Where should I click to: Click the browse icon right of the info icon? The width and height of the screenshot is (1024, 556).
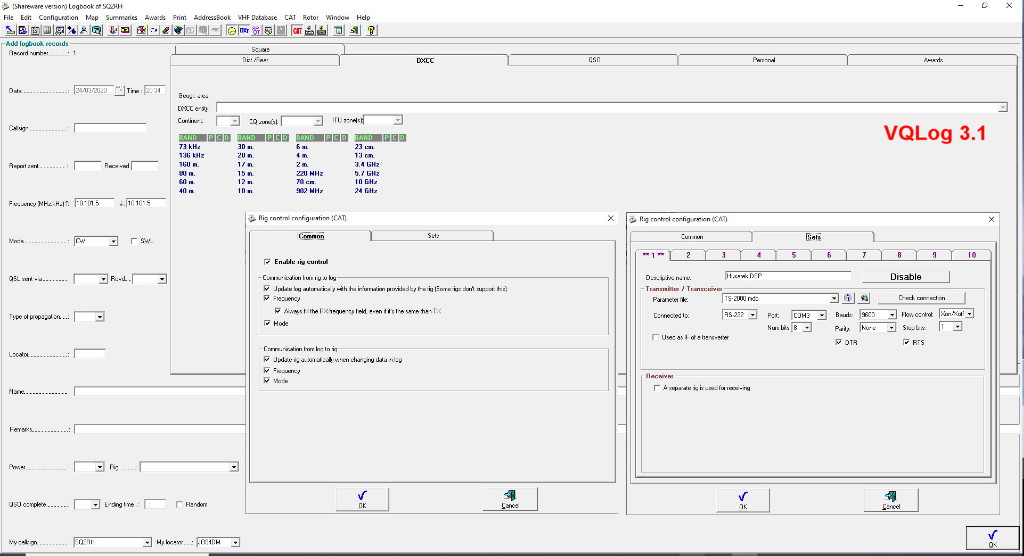[x=864, y=298]
